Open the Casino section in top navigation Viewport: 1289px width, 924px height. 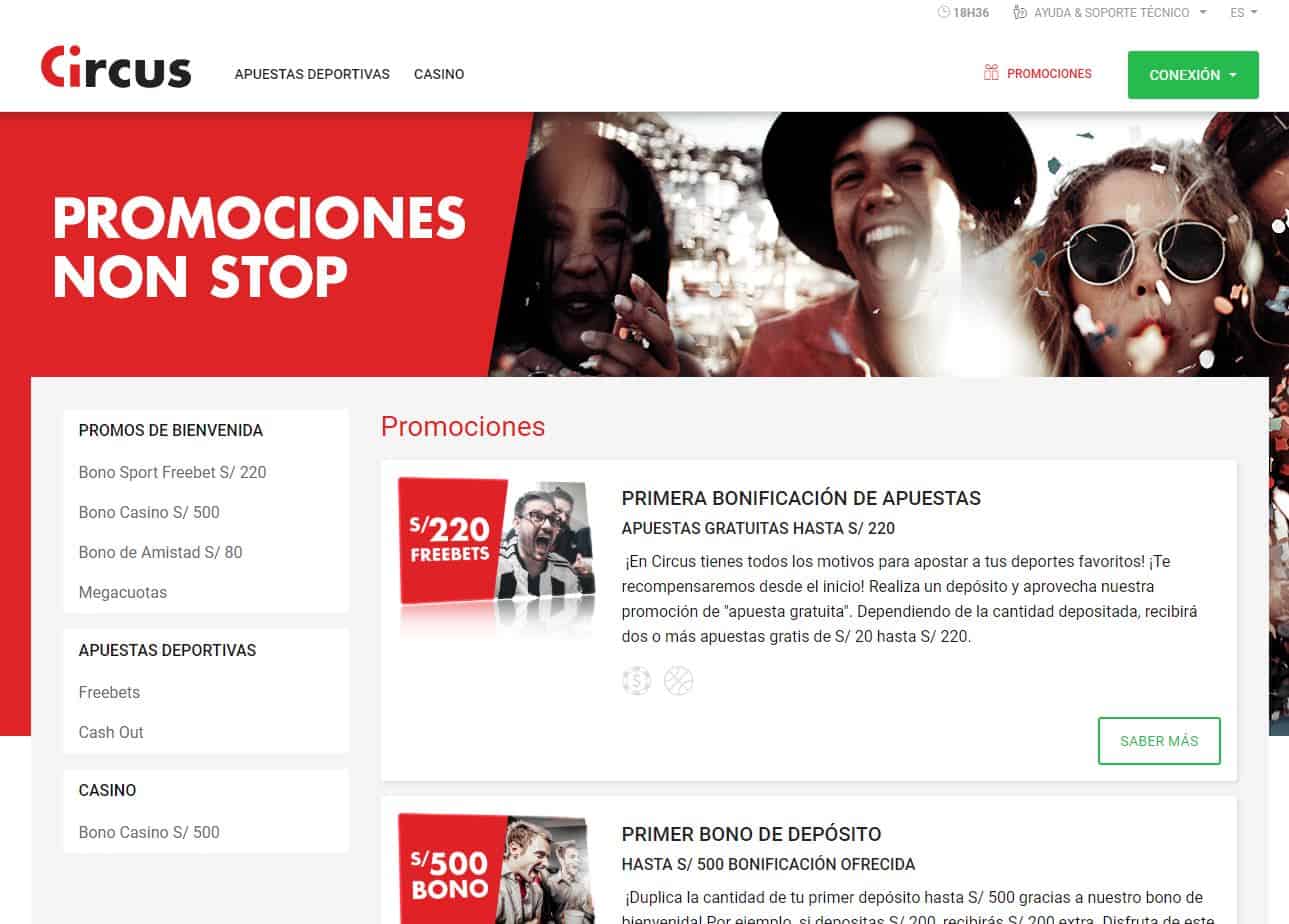(x=439, y=74)
